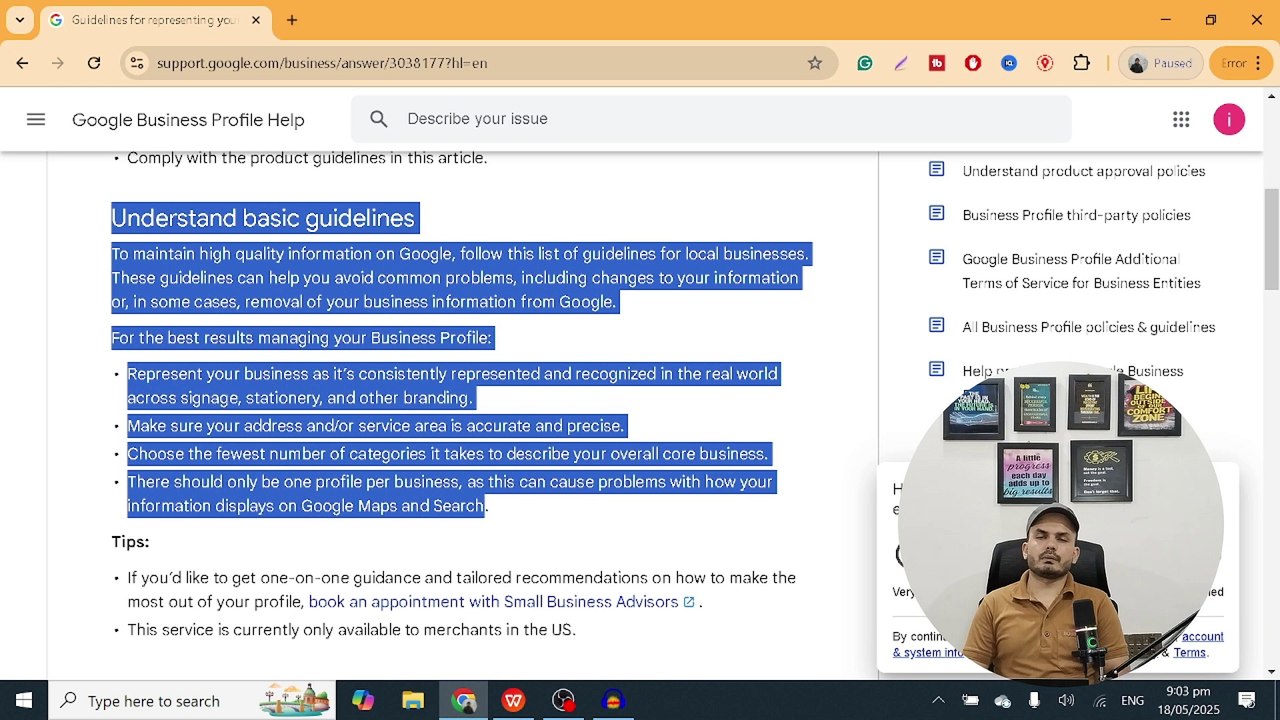The image size is (1280, 720).
Task: Click the bullet about service availability in the US
Action: tap(351, 630)
